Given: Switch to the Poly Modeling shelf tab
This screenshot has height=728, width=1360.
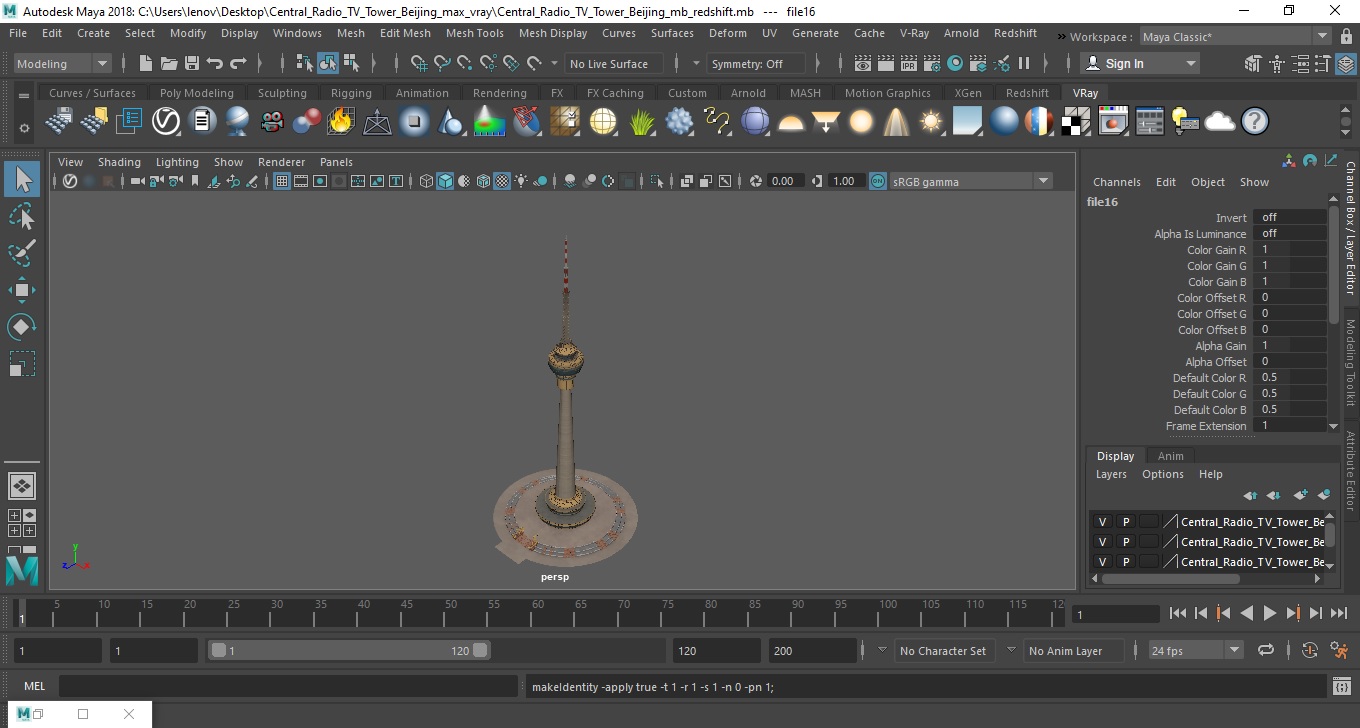Looking at the screenshot, I should (197, 93).
